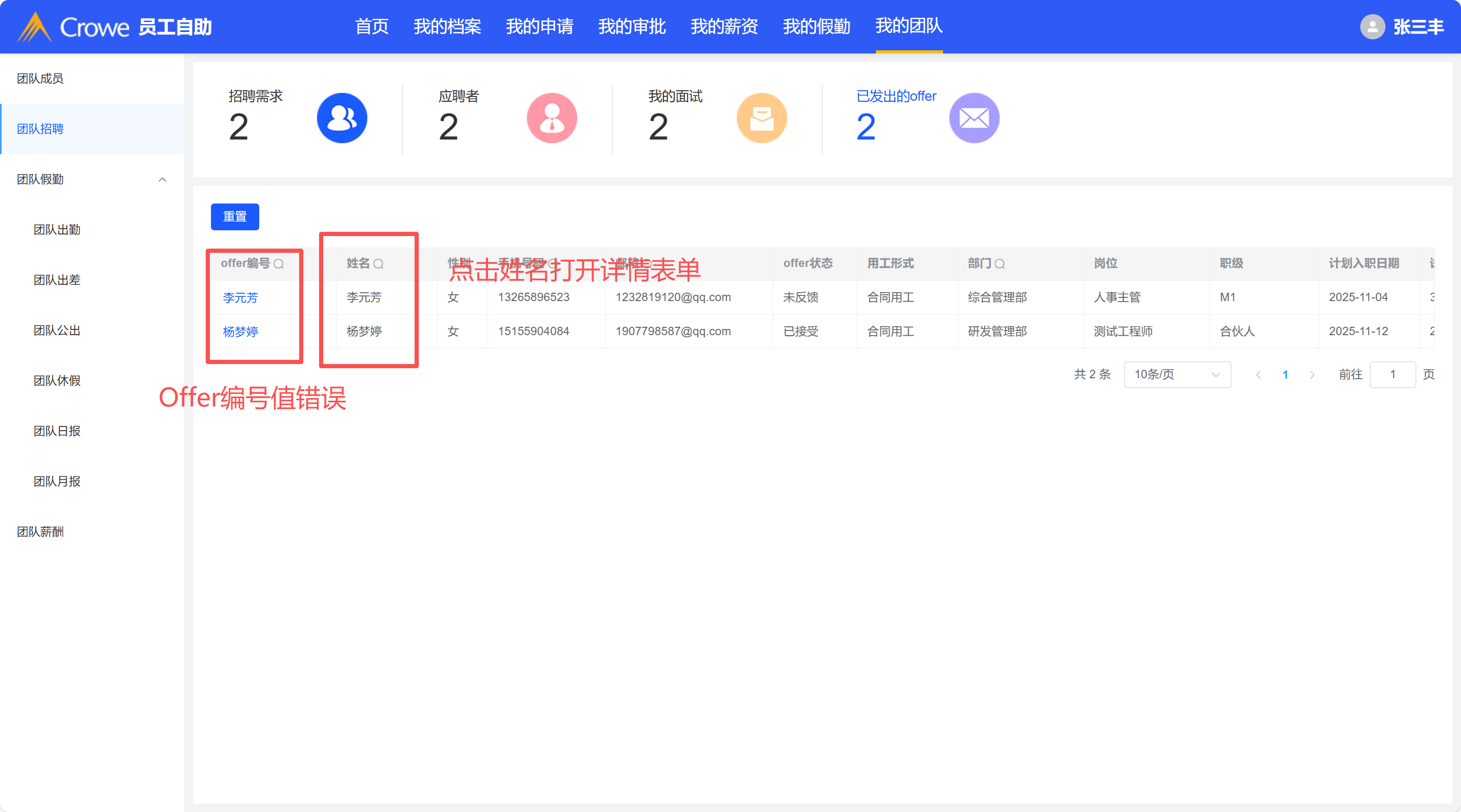Image resolution: width=1461 pixels, height=812 pixels.
Task: Click the 前往 page number input field
Action: [x=1392, y=374]
